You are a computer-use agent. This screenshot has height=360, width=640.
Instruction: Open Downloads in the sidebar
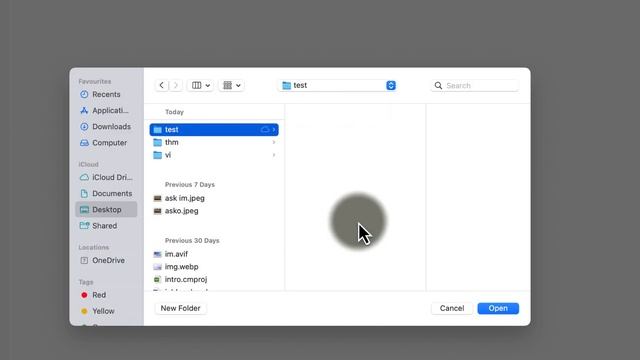coord(106,127)
